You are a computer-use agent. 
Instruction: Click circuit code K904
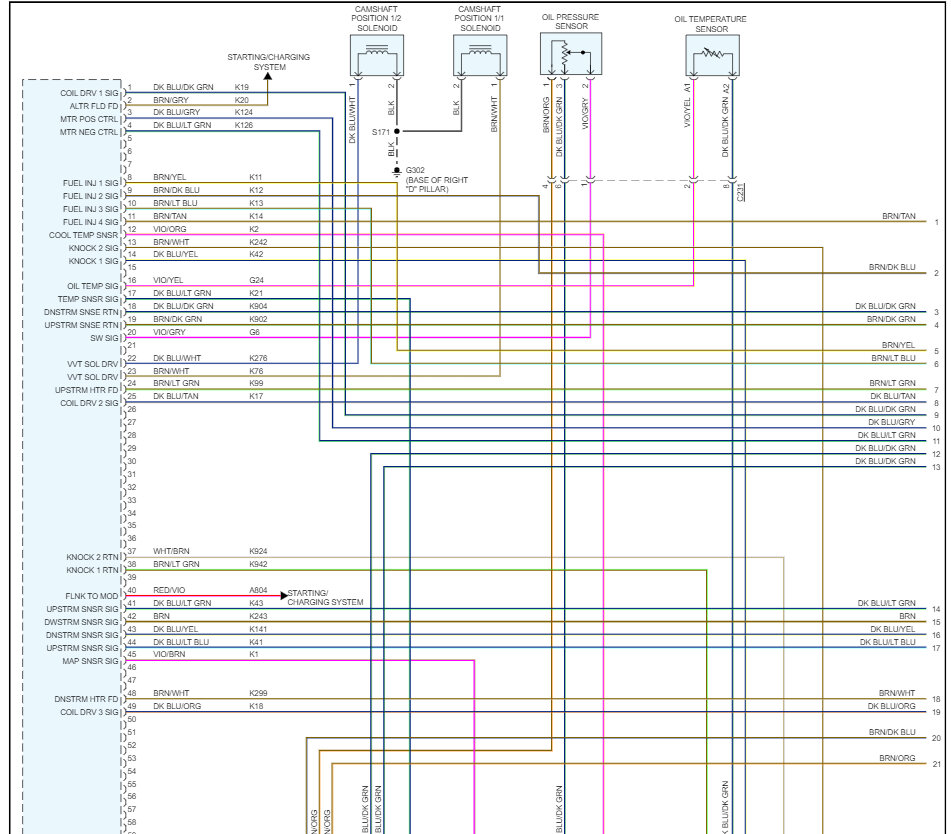pyautogui.click(x=258, y=306)
